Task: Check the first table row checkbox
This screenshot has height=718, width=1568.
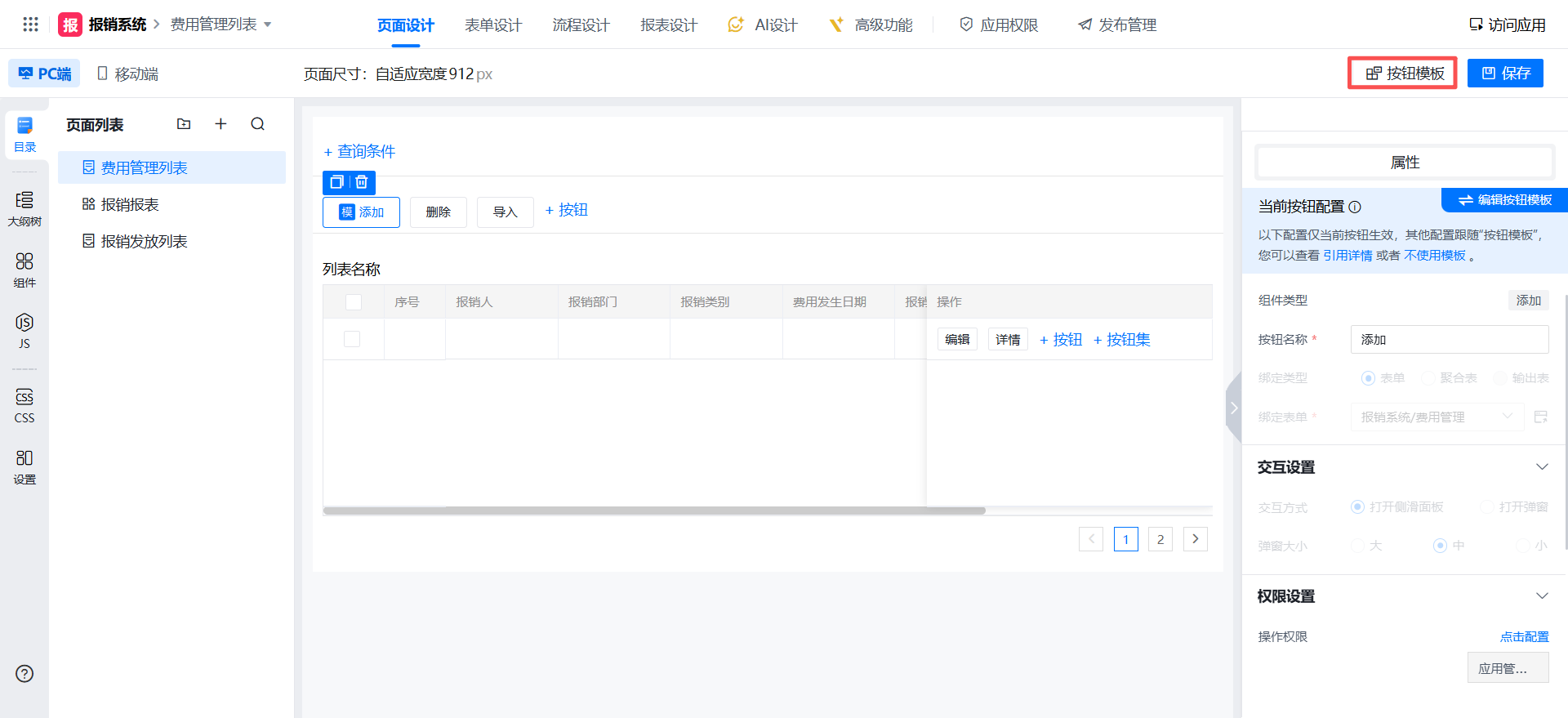Action: (352, 339)
